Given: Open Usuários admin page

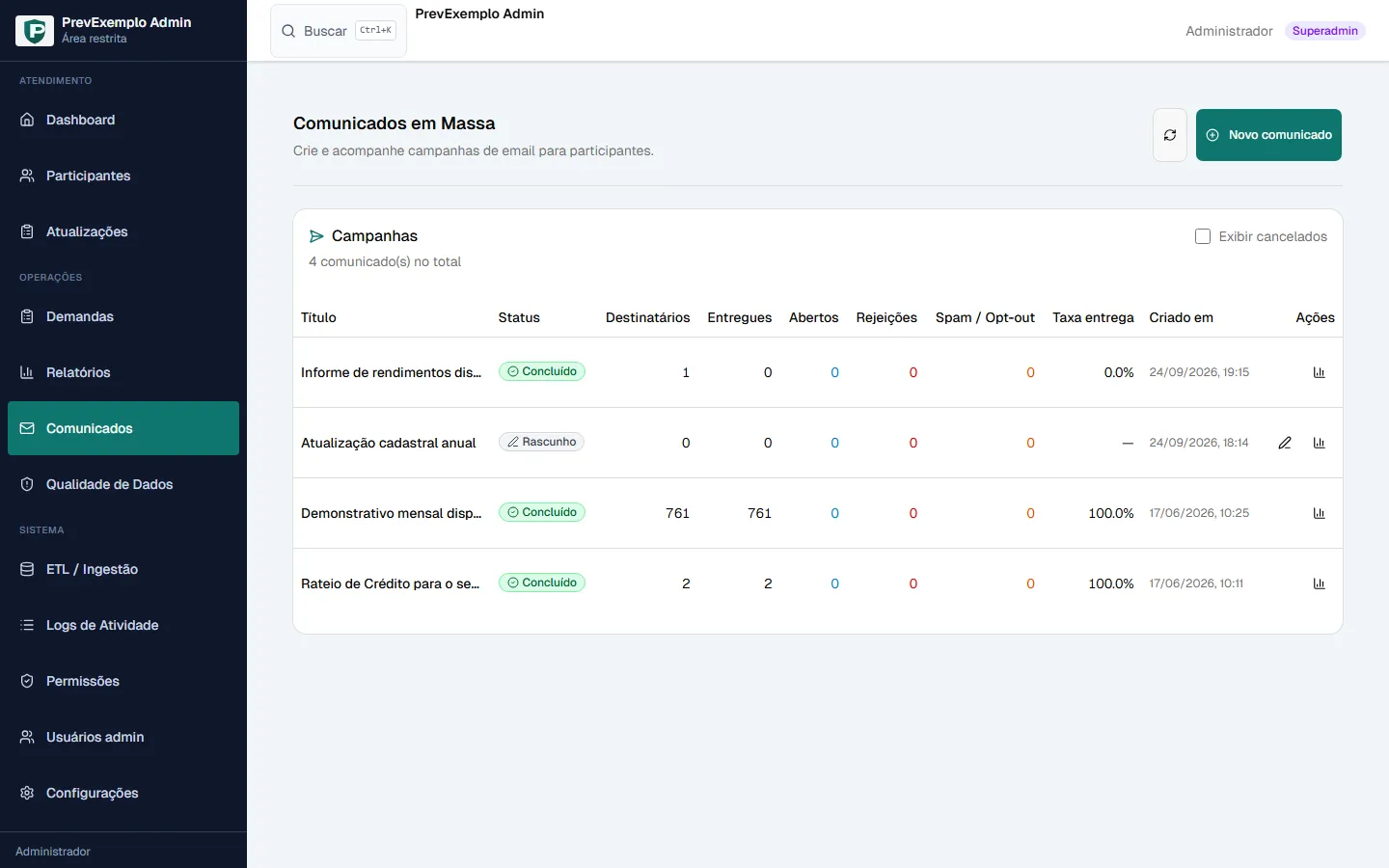Looking at the screenshot, I should coord(123,737).
